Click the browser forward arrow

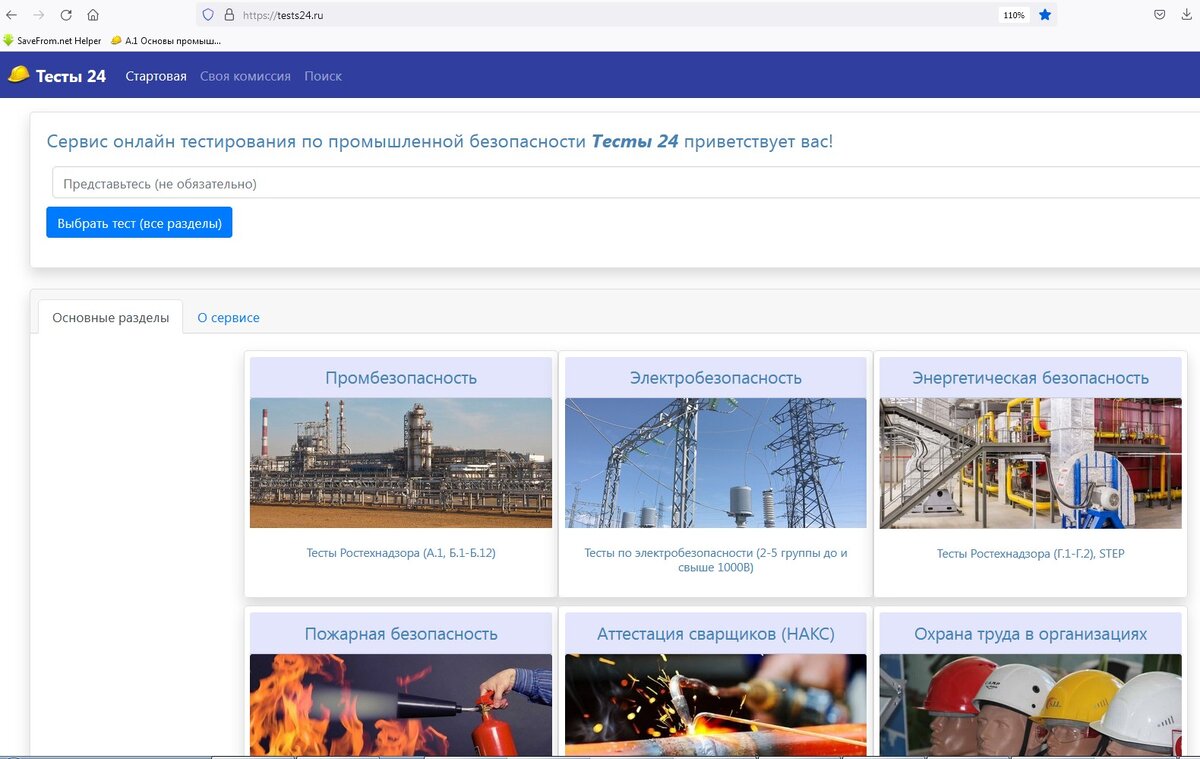tap(39, 15)
